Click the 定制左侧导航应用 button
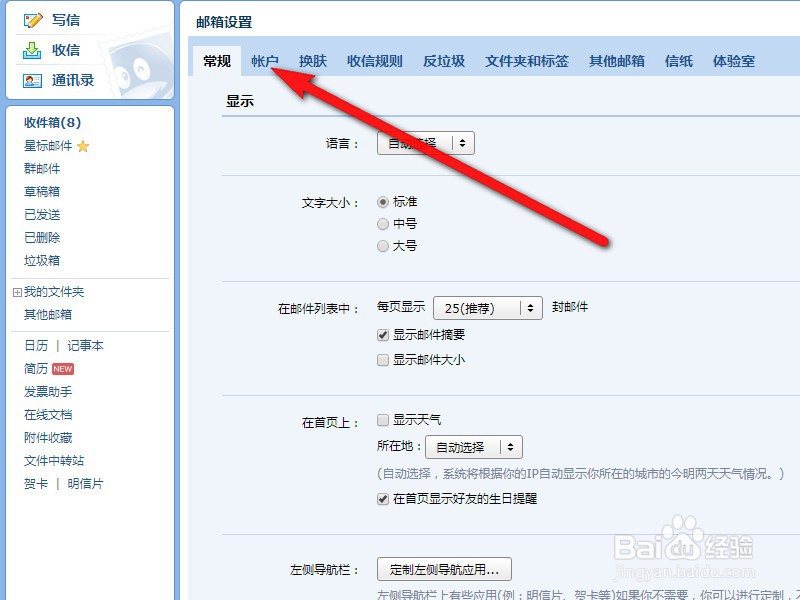This screenshot has height=600, width=800. [444, 568]
